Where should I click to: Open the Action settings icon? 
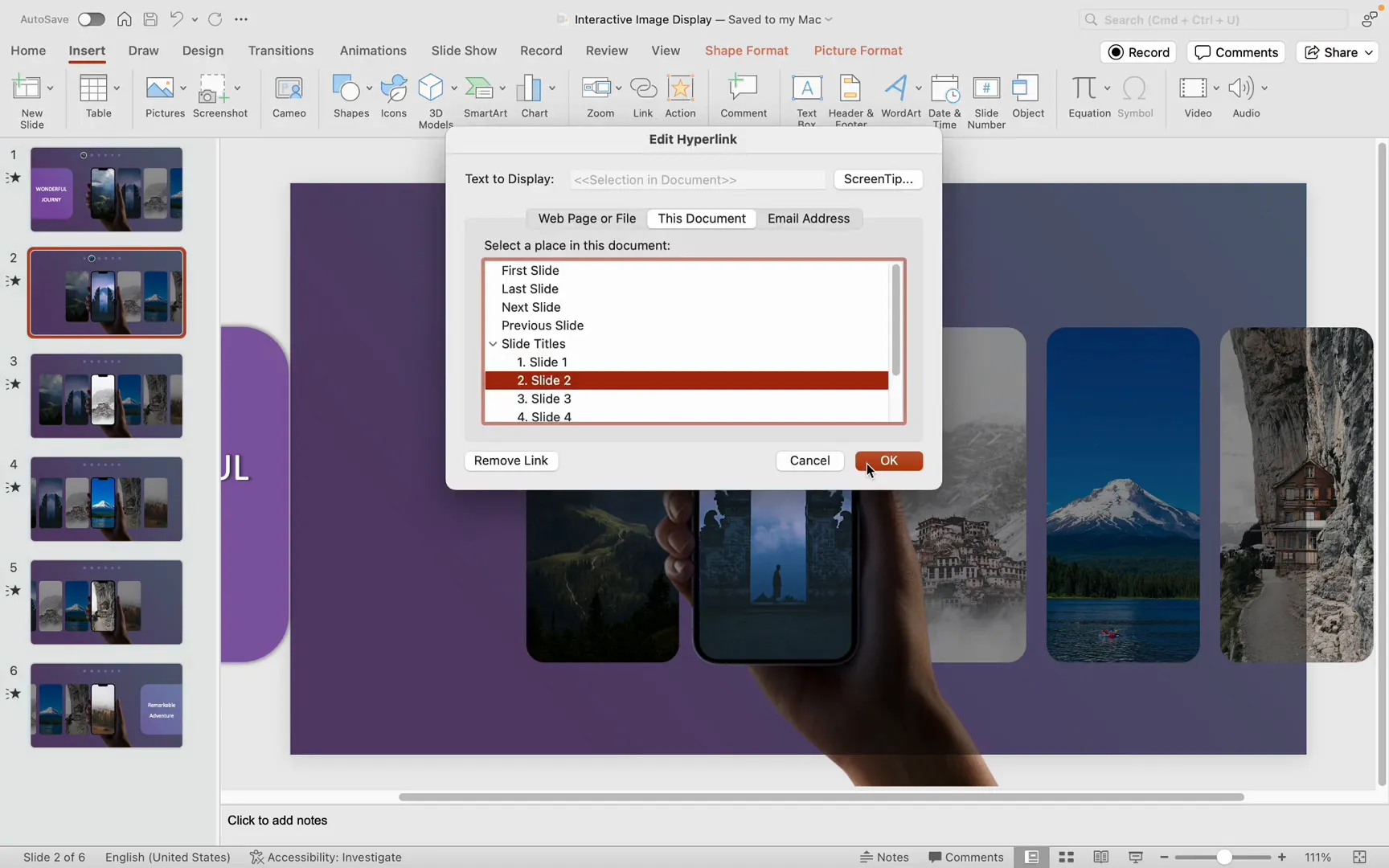(x=680, y=88)
